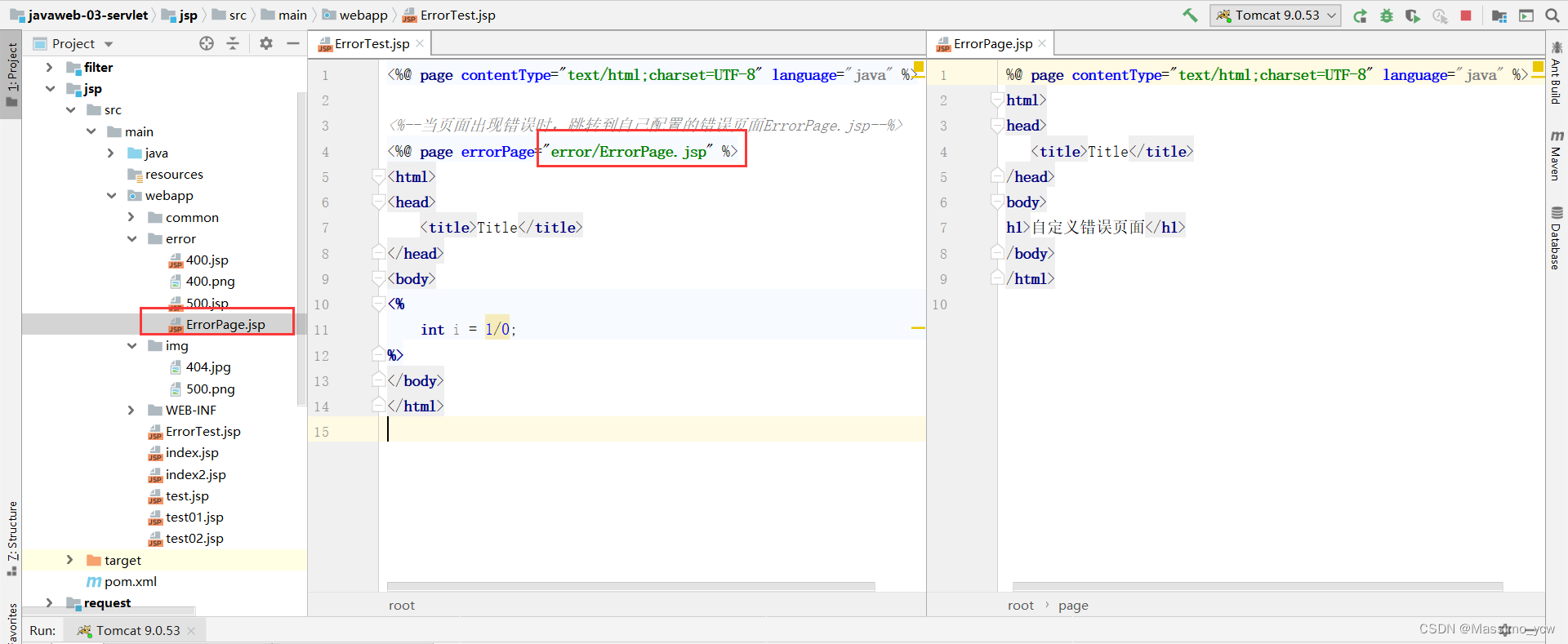Click the Build project hammer icon
Screen dimensions: 1568x644
click(x=1190, y=16)
